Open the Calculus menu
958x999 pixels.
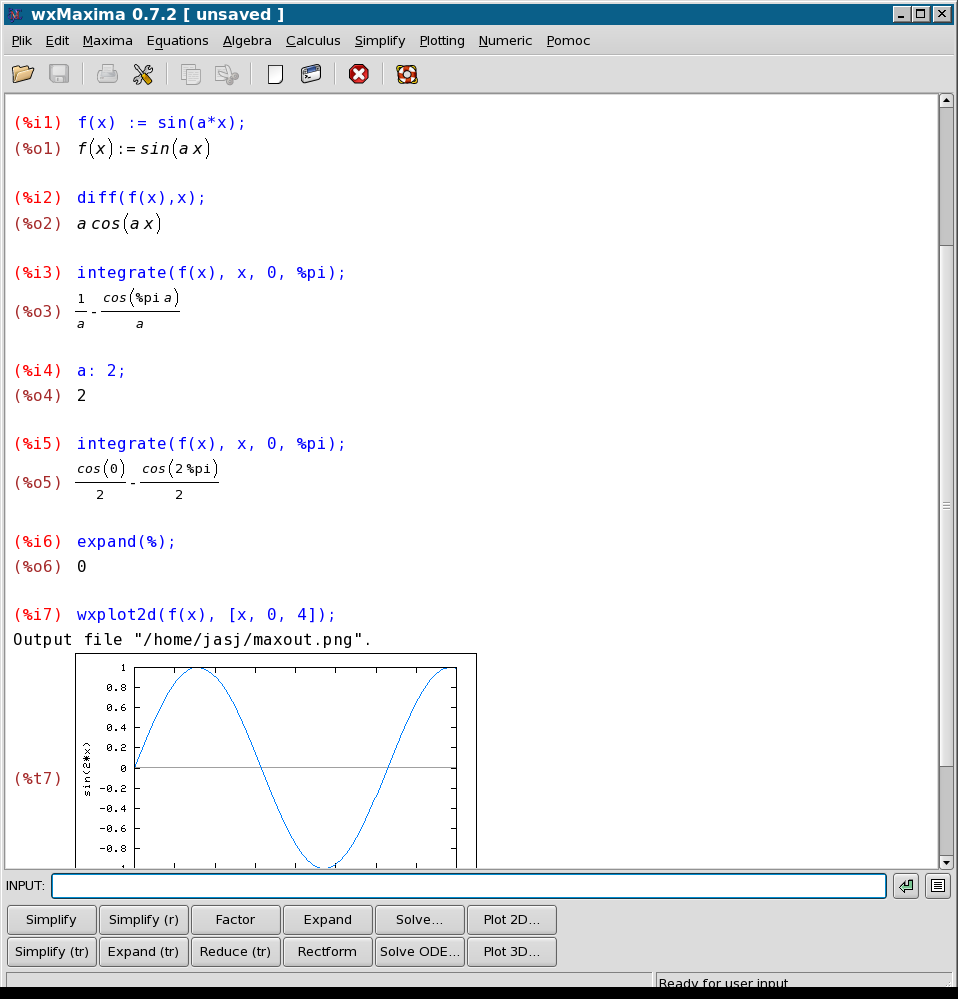click(313, 41)
